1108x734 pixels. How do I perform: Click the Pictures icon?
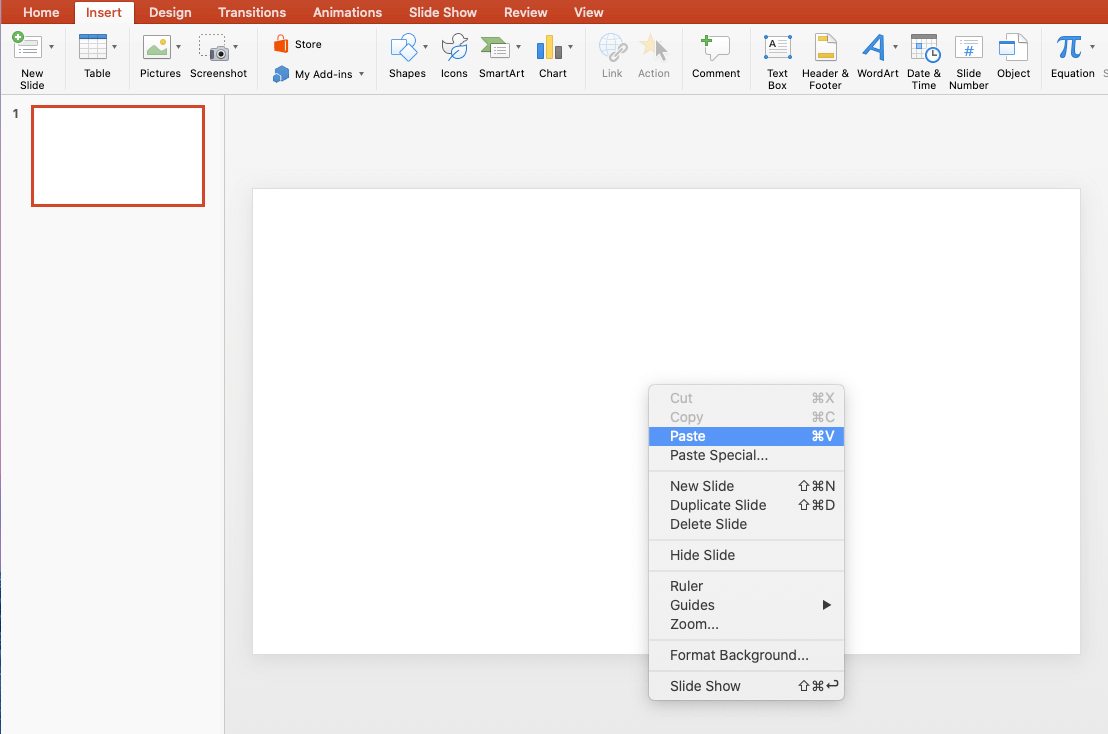pos(157,47)
